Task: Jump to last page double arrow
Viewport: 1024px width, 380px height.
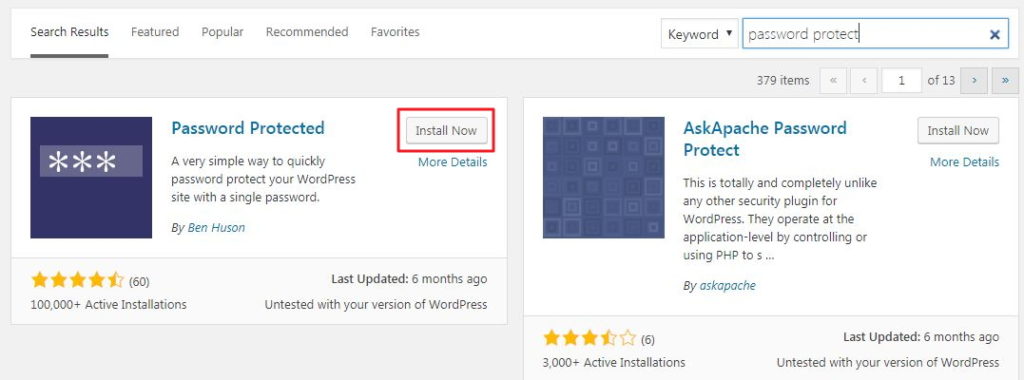Action: 1004,80
